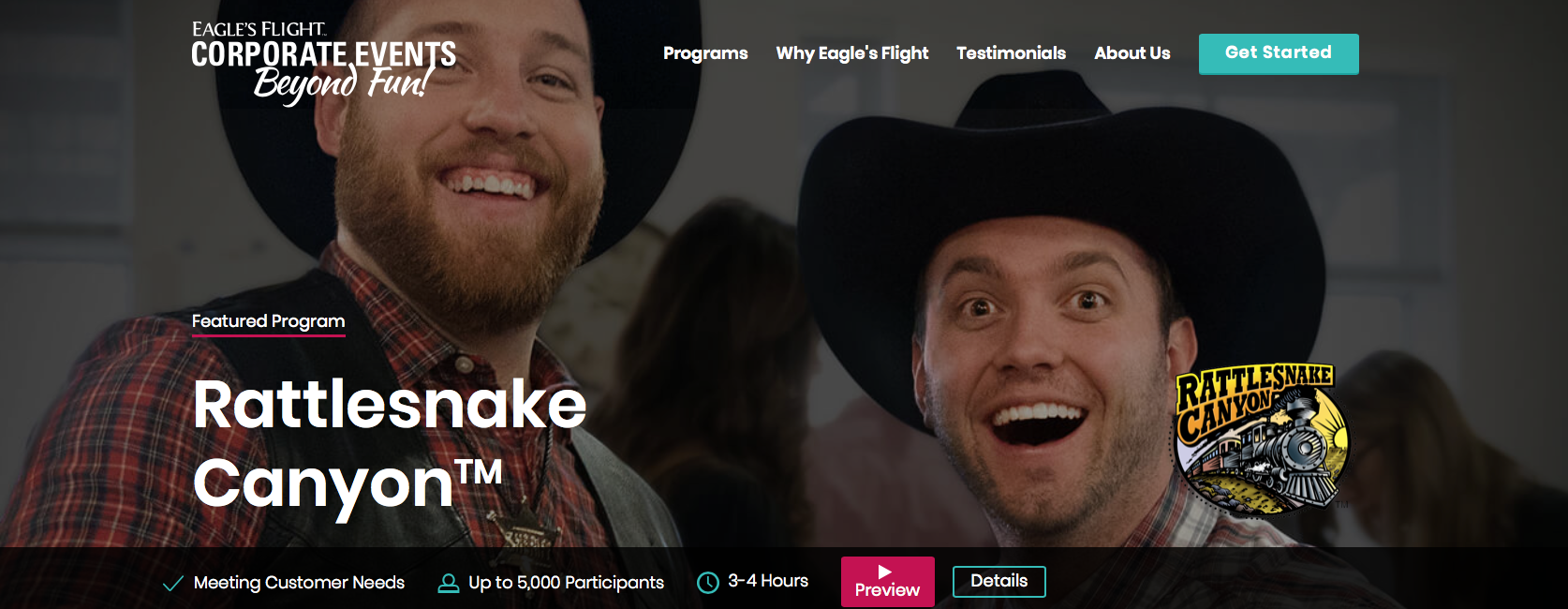Click the Eagle's Flight Corporate Events logo

pos(324,62)
